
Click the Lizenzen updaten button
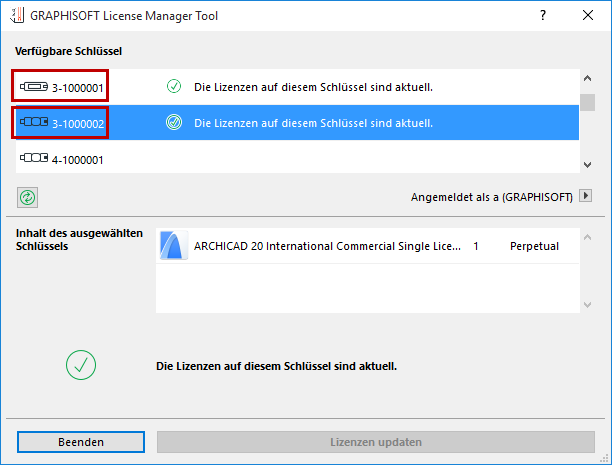coord(376,442)
